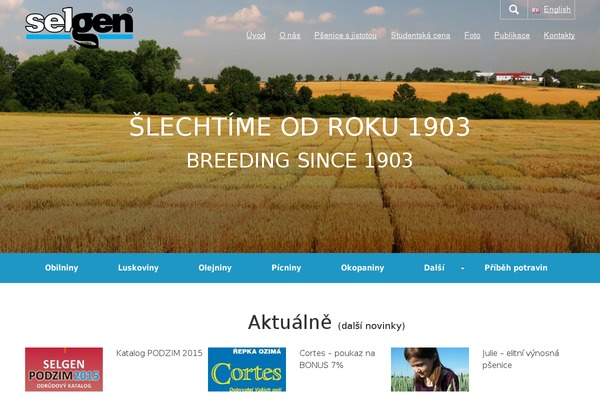Click the Julie wheat girl thumbnail
Image resolution: width=600 pixels, height=400 pixels.
[x=430, y=369]
